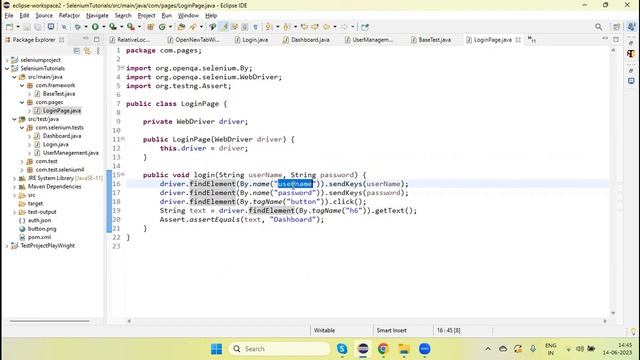The image size is (640, 360).
Task: Click the green Run button icon
Action: coord(95,27)
